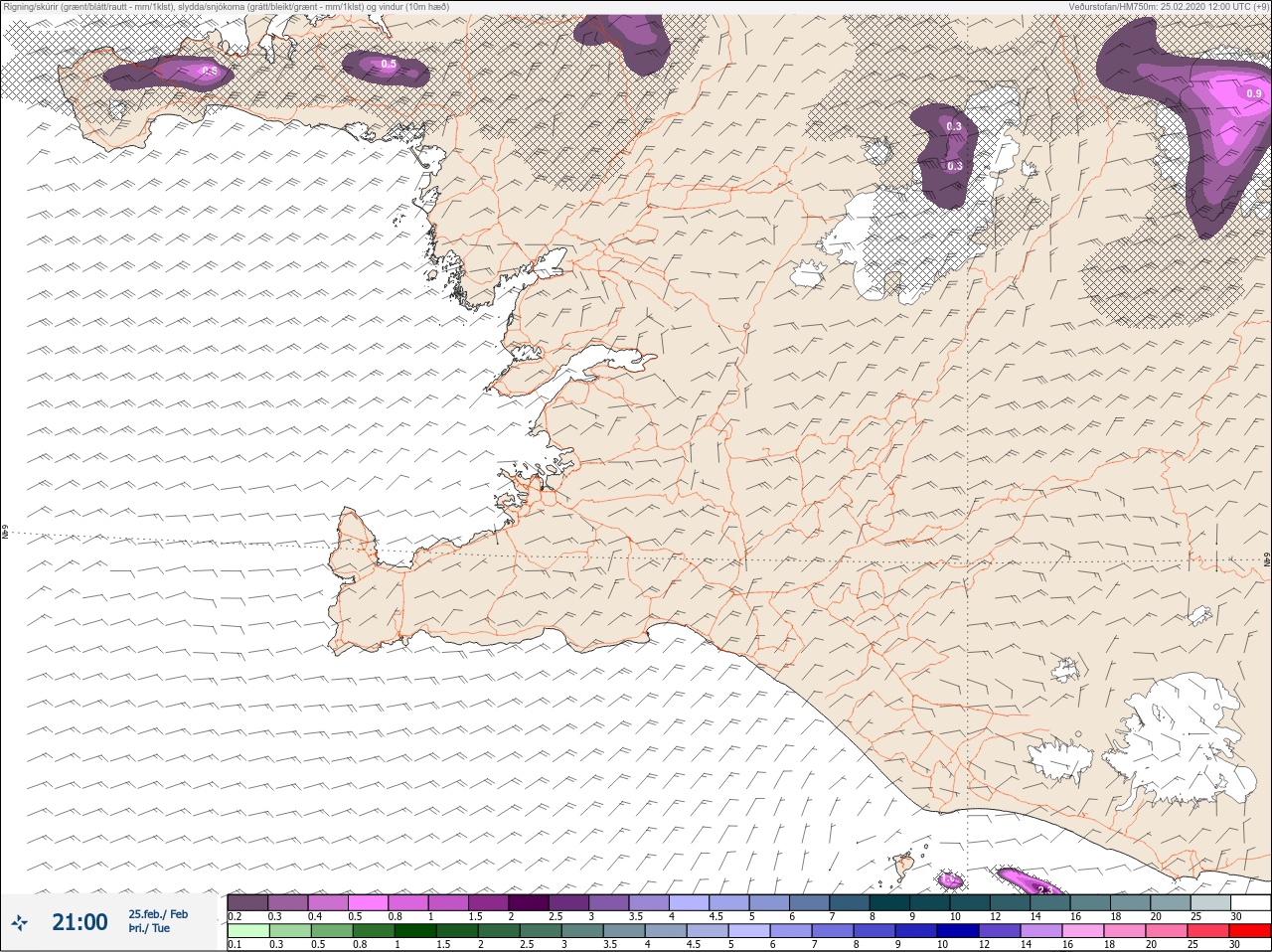The width and height of the screenshot is (1272, 952).
Task: Click the 'Þri./ Tue' weekday text
Action: 148,928
